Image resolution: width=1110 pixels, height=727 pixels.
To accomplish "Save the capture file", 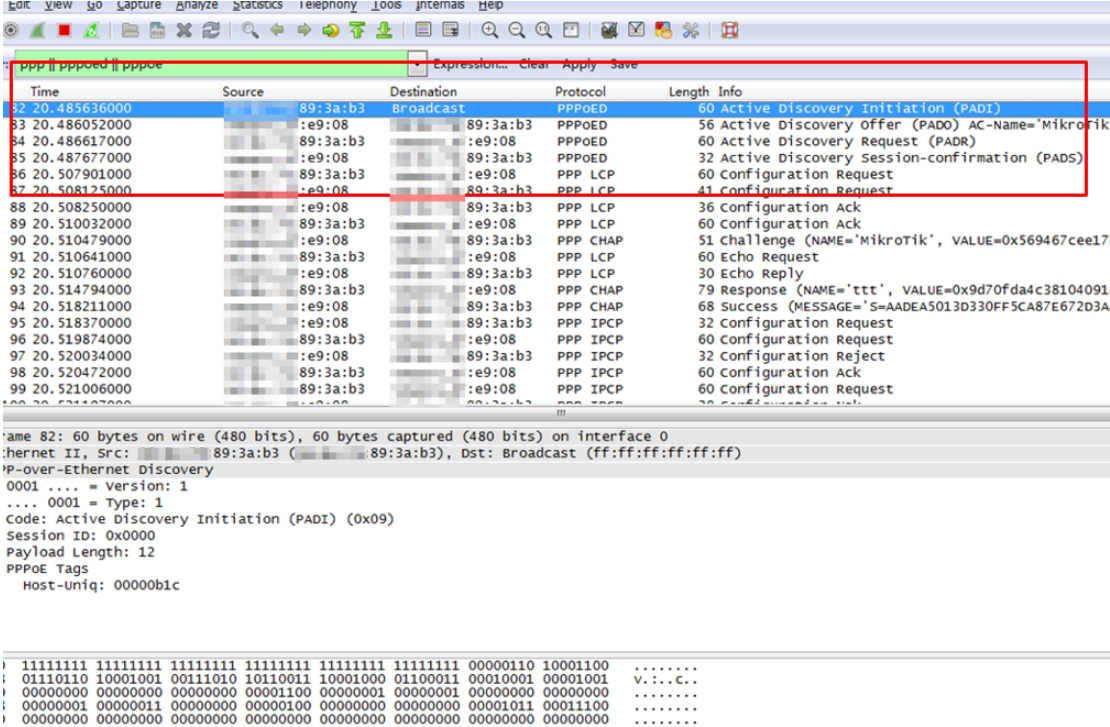I will click(157, 30).
